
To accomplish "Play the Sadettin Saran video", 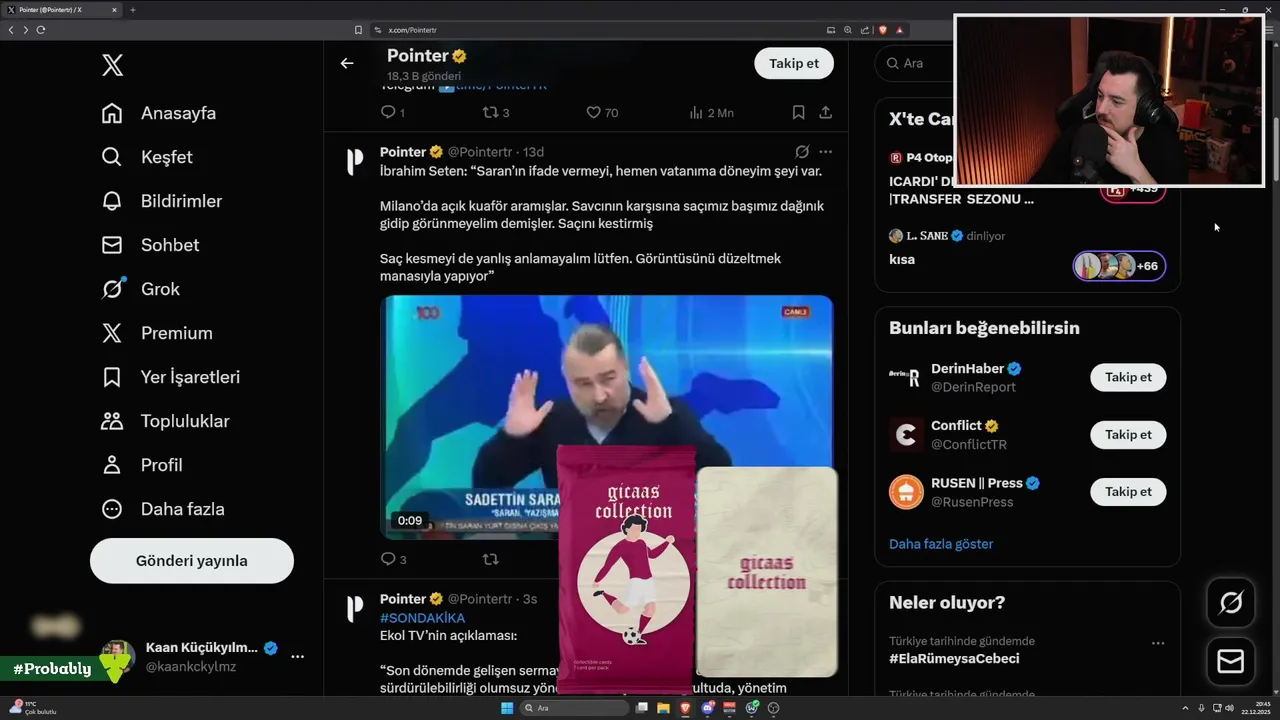I will (607, 417).
